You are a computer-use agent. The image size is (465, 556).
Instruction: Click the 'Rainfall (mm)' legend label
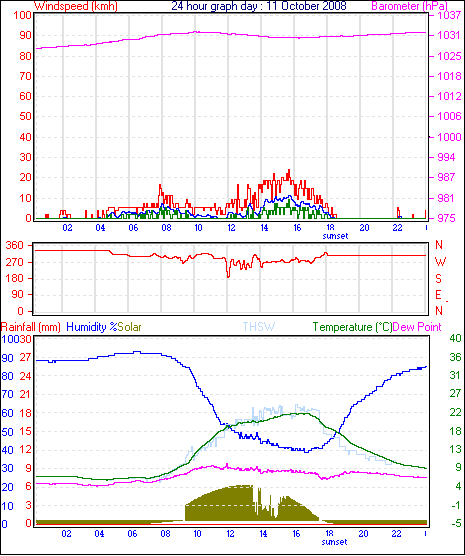point(31,327)
